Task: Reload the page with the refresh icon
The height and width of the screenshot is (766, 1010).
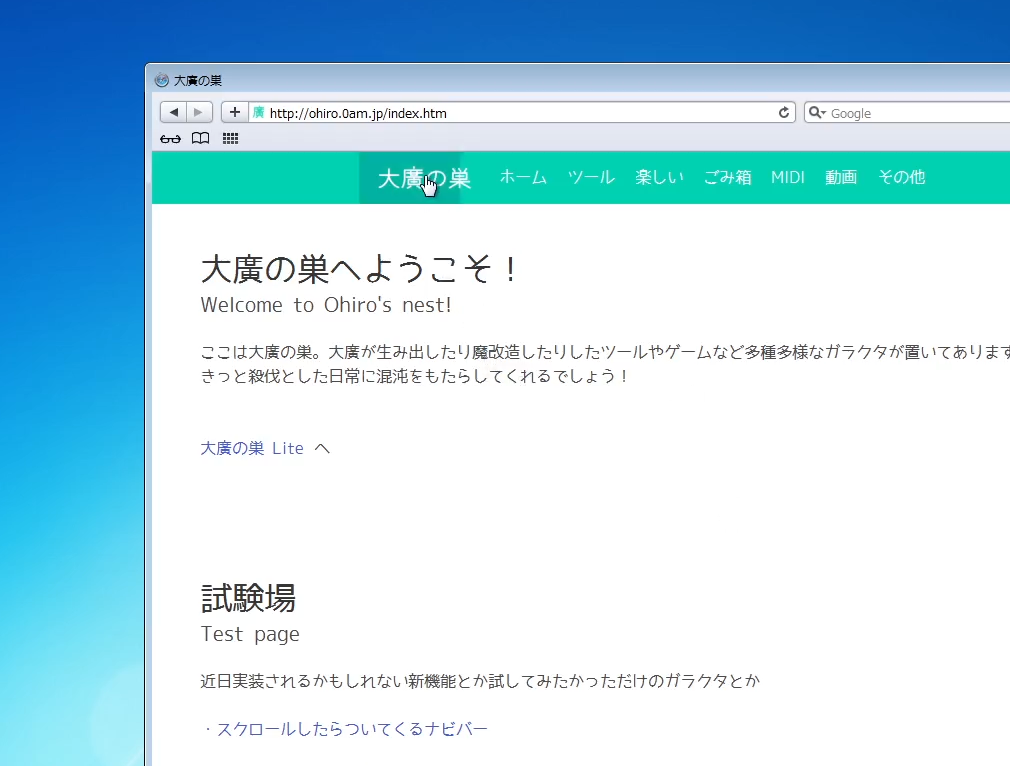Action: coord(785,113)
